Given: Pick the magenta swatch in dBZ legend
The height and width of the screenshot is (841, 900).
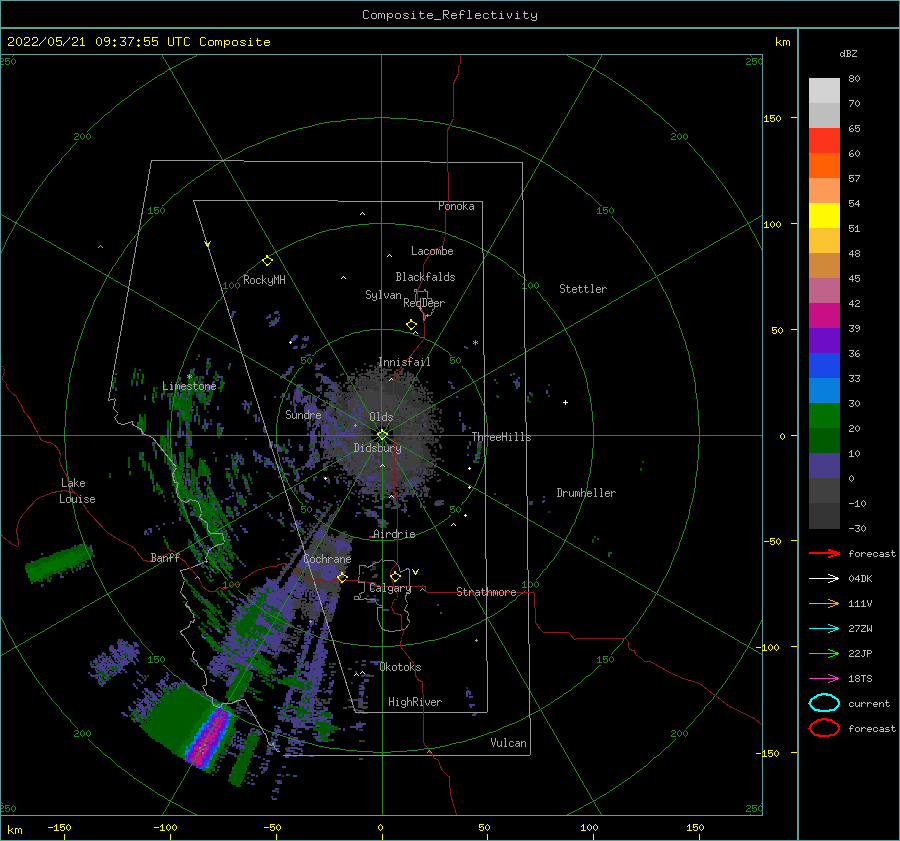Looking at the screenshot, I should click(x=824, y=315).
